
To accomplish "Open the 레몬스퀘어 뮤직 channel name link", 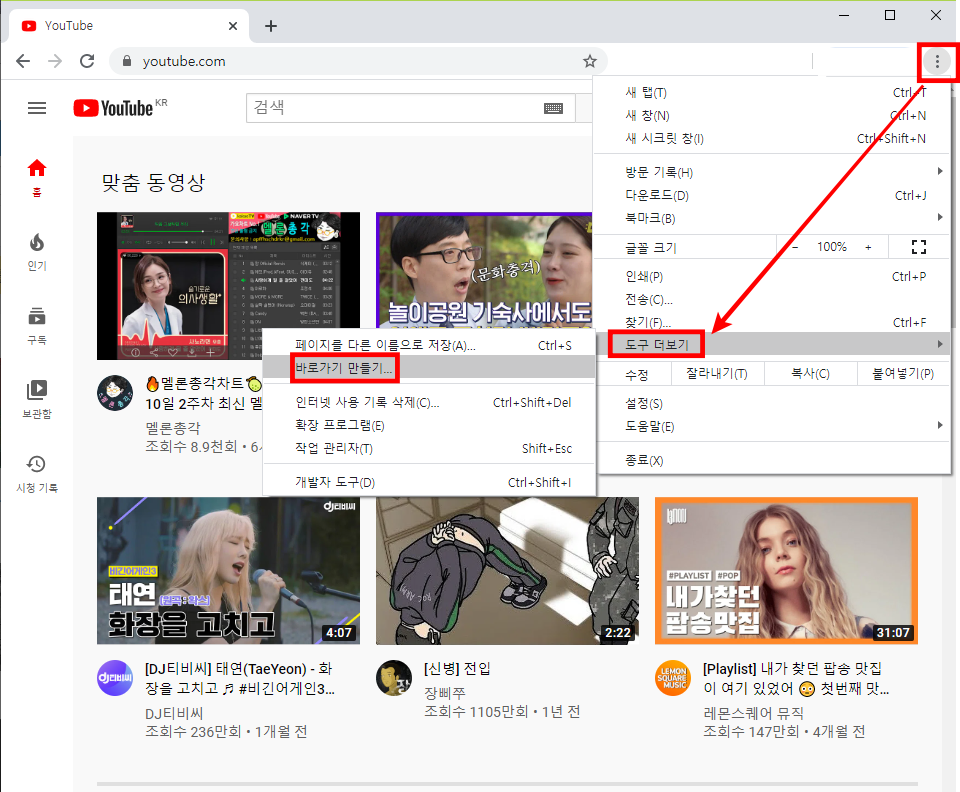I will coord(753,713).
